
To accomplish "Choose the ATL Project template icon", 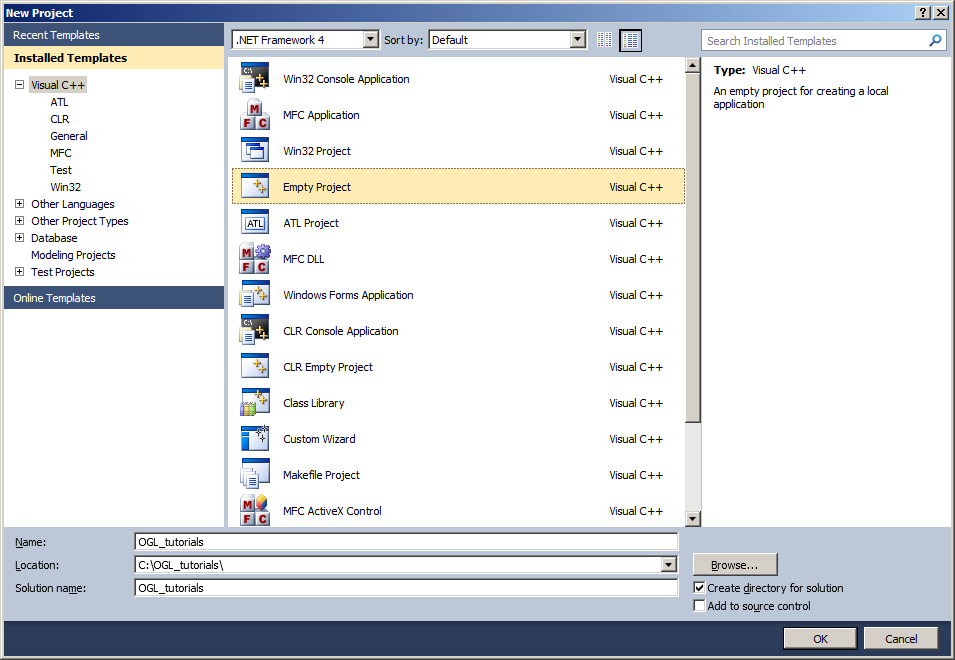I will point(255,223).
